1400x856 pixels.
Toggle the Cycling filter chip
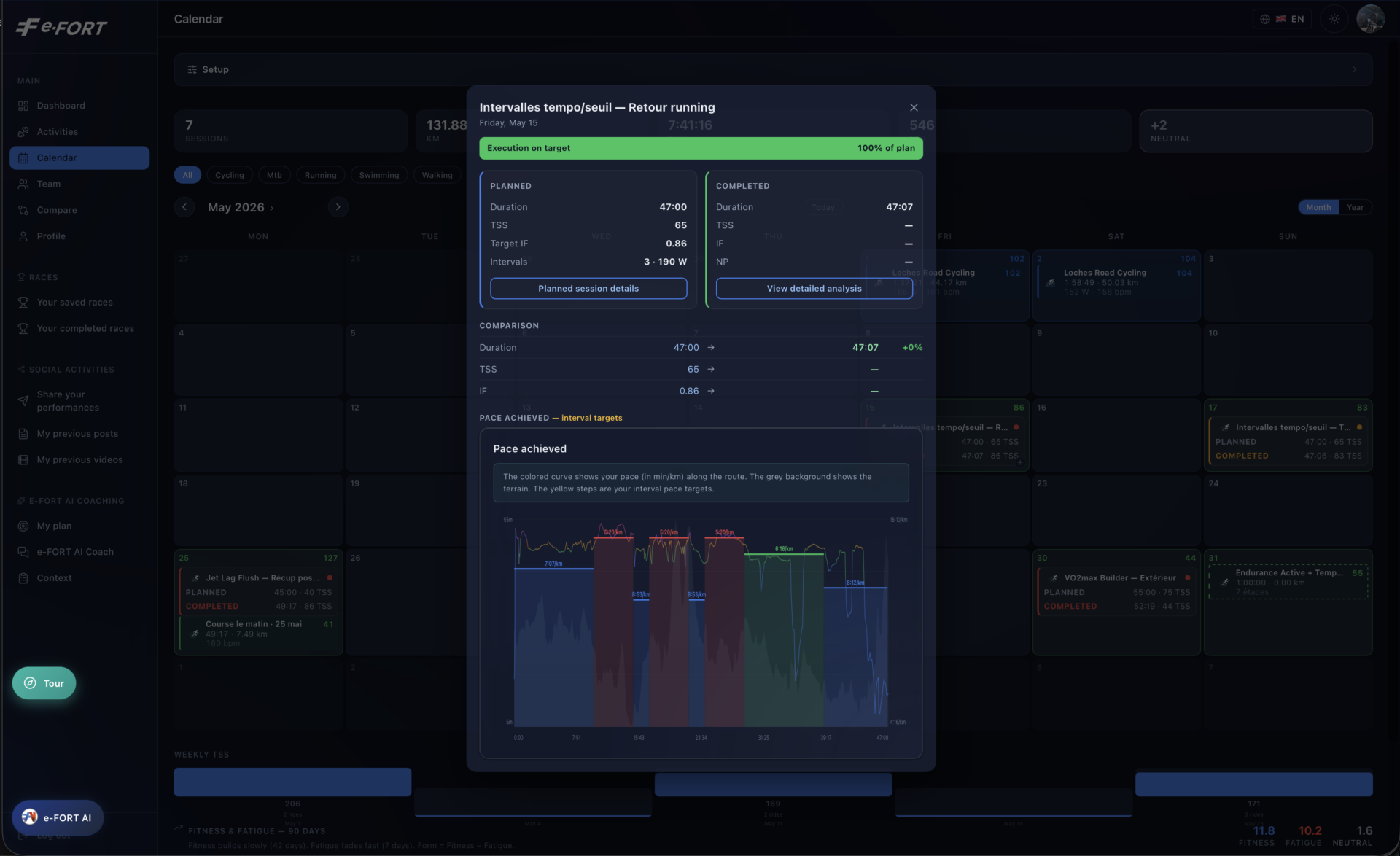point(230,175)
